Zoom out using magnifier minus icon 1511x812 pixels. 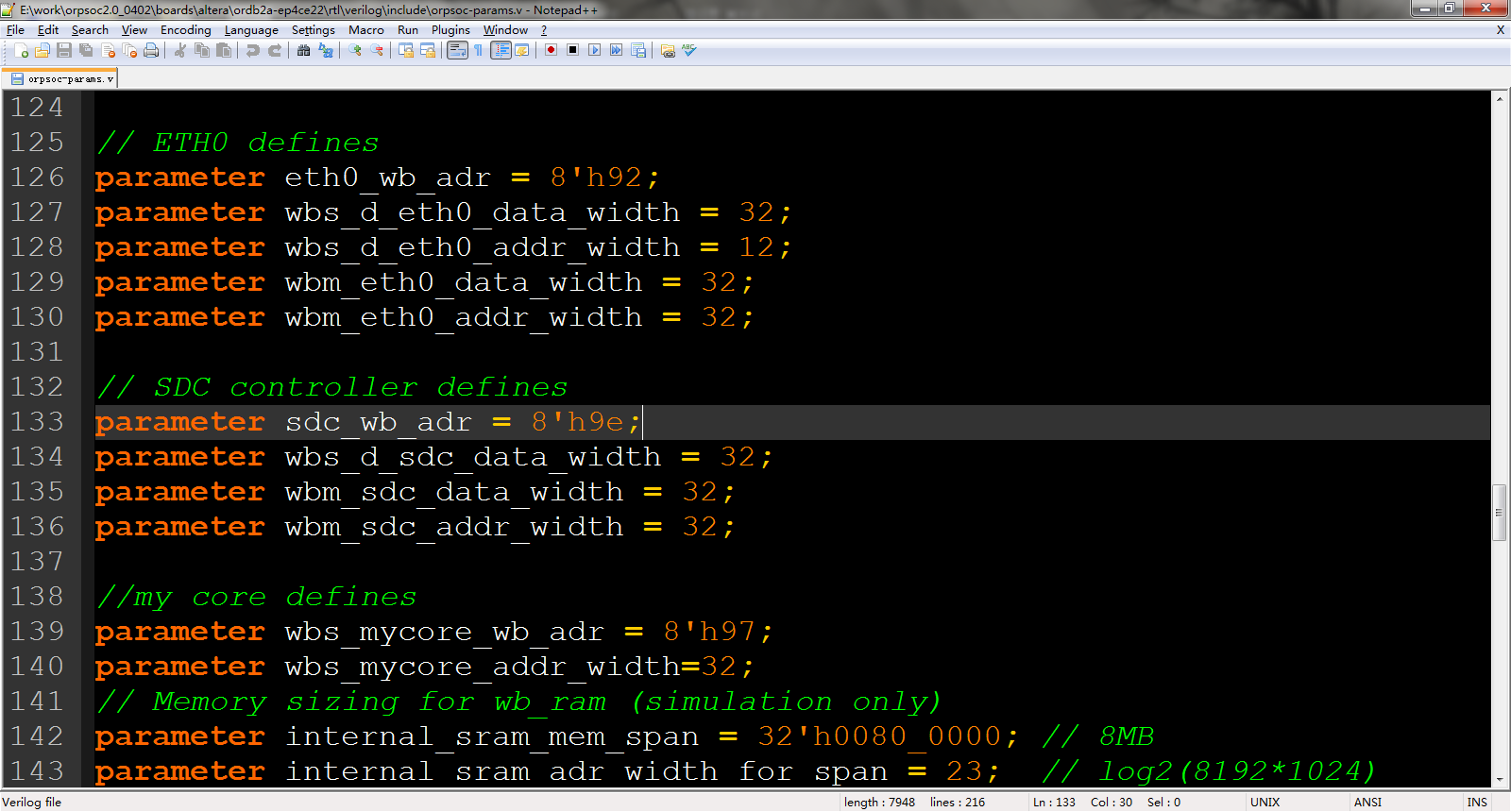[x=377, y=51]
